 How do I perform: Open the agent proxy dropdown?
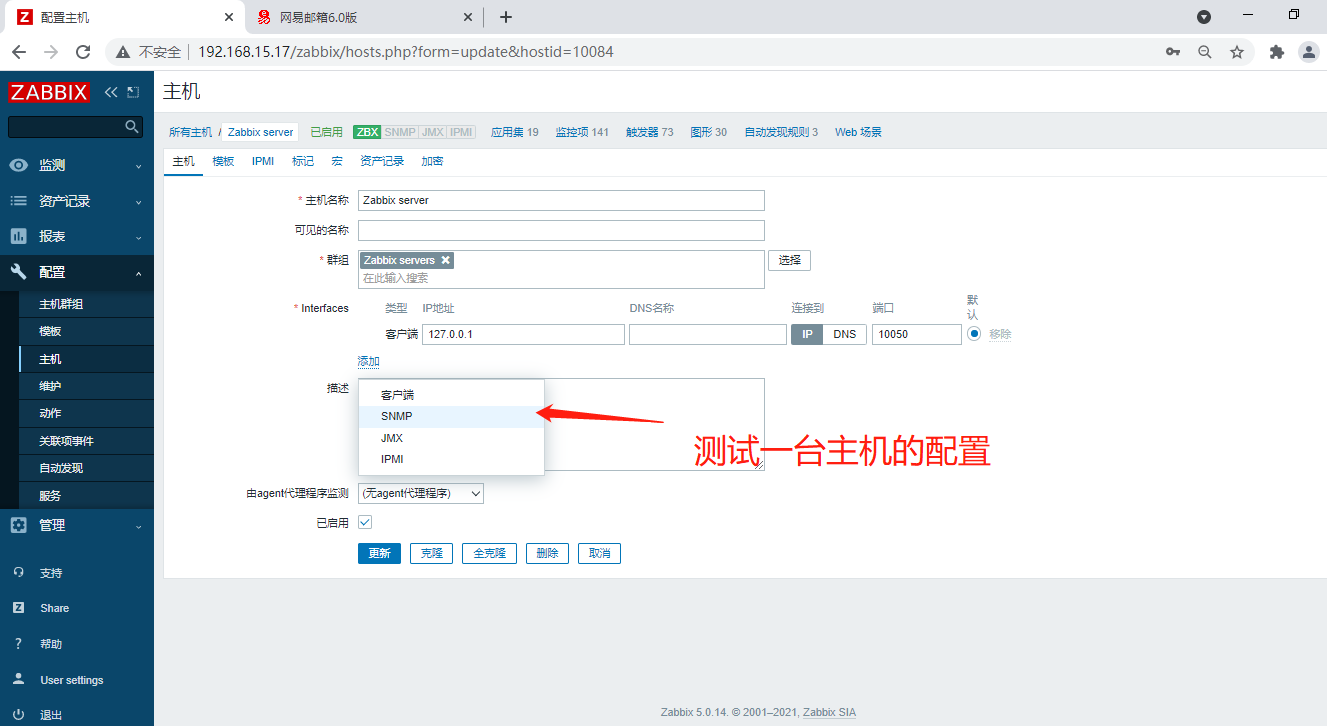click(x=421, y=493)
